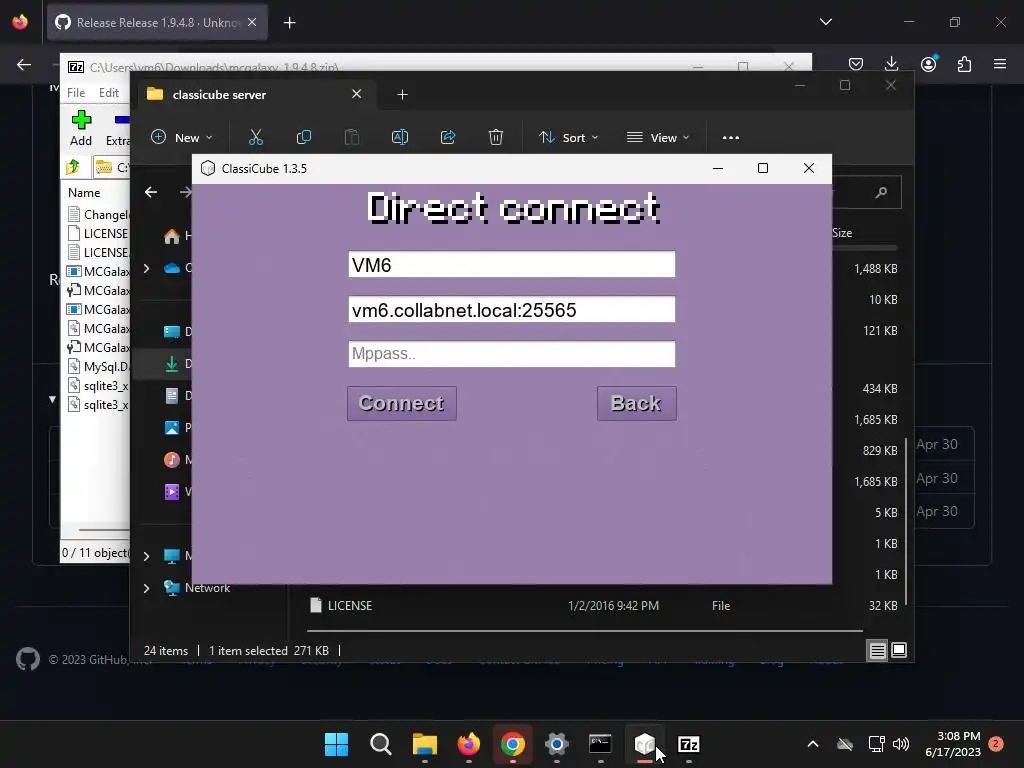The width and height of the screenshot is (1024, 768).
Task: Click the Cut icon in Explorer toolbar
Action: 255,137
